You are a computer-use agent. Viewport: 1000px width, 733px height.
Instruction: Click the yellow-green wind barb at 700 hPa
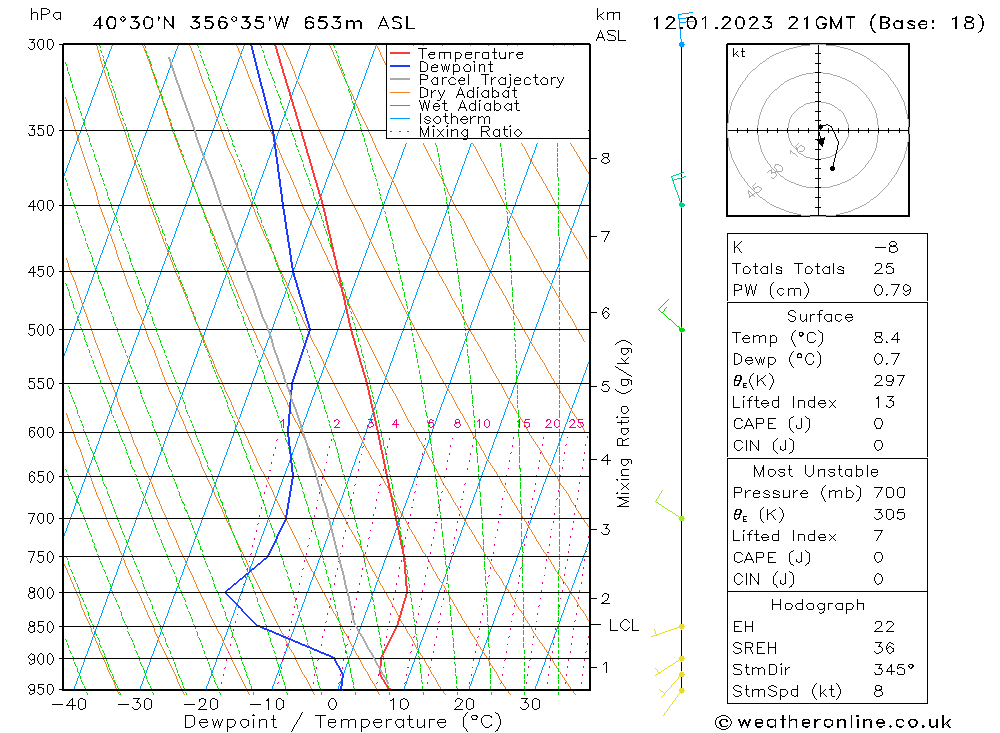[669, 505]
